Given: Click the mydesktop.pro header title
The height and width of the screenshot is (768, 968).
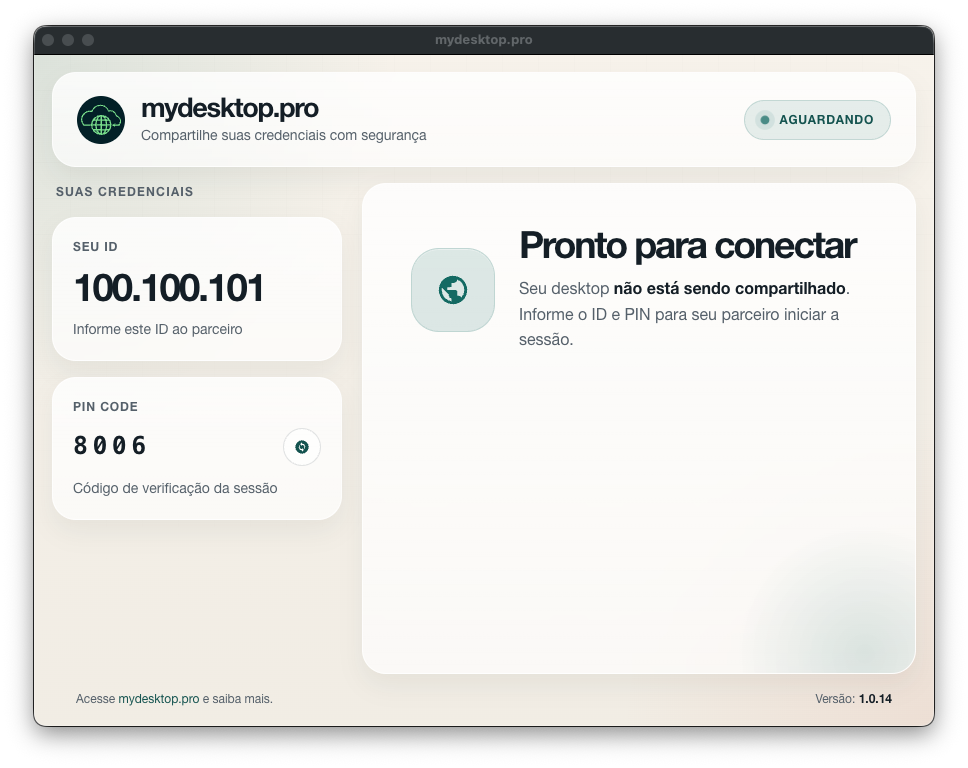Looking at the screenshot, I should click(230, 109).
